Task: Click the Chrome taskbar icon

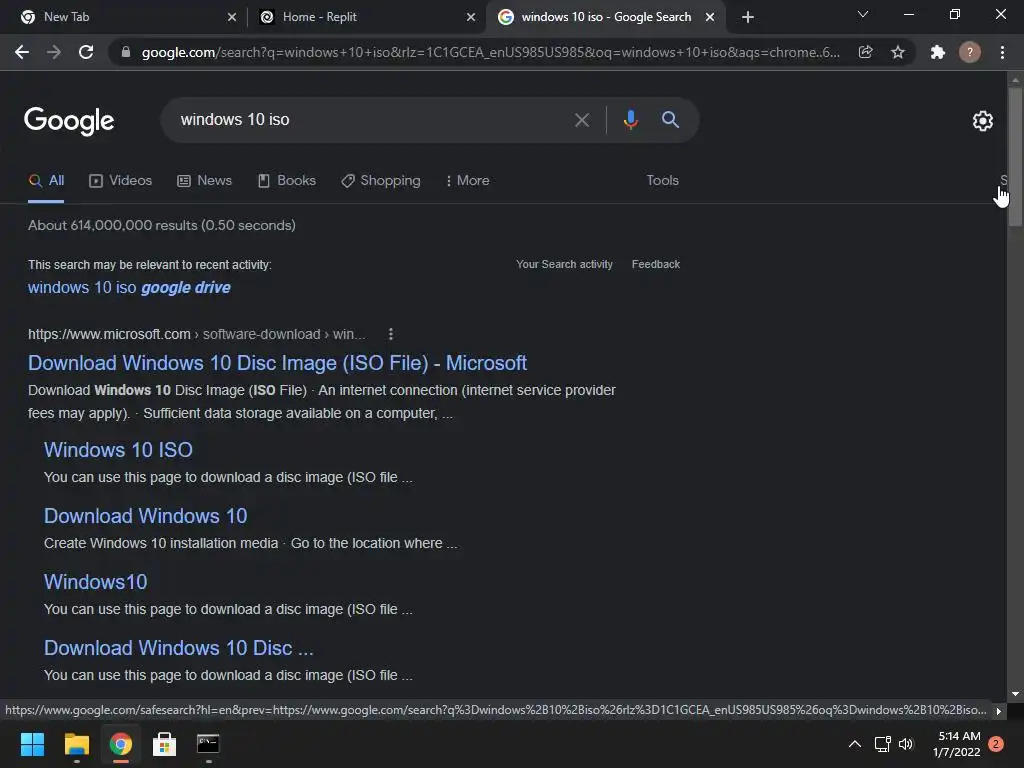Action: tap(121, 744)
